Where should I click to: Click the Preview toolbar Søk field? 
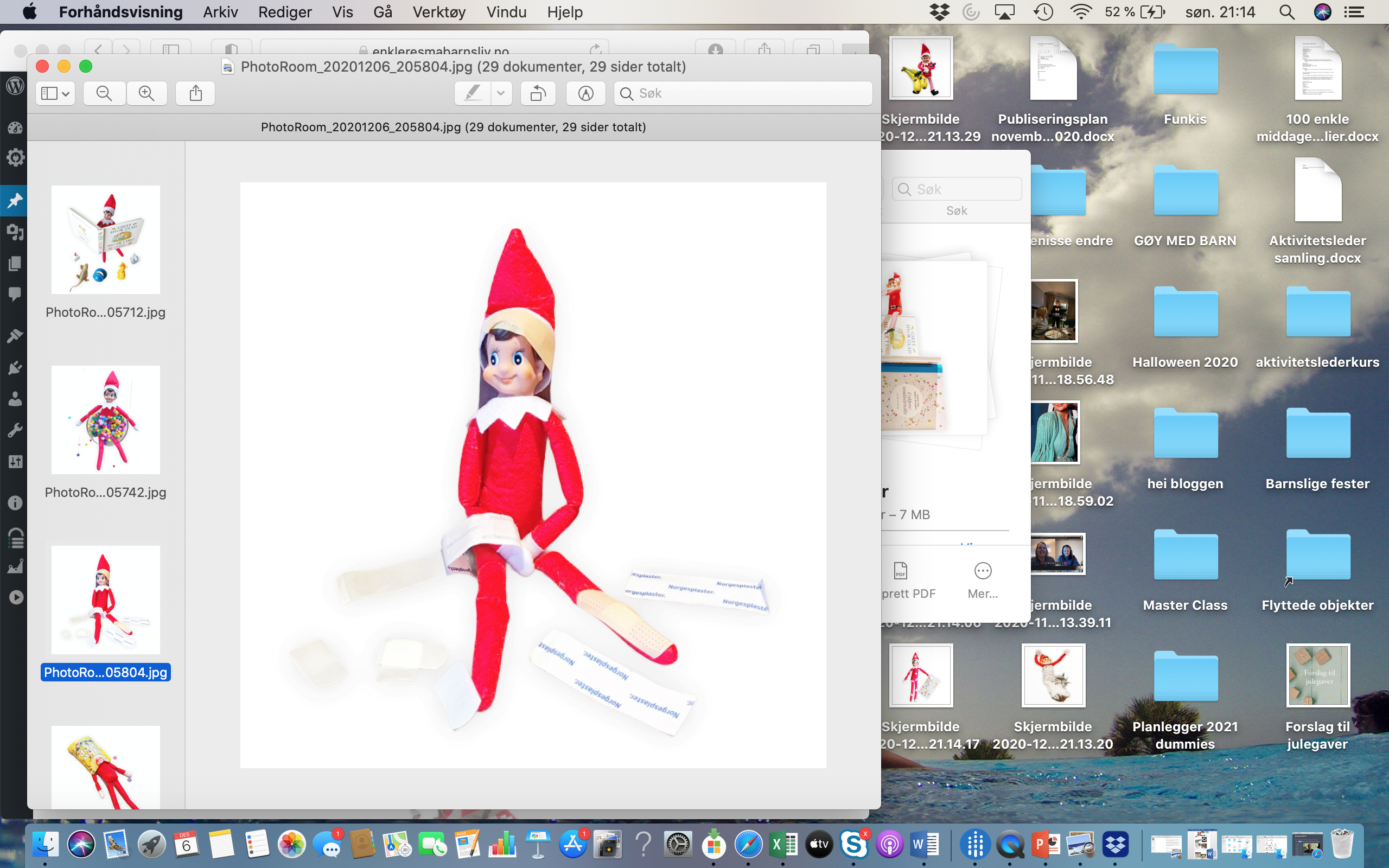(x=746, y=93)
